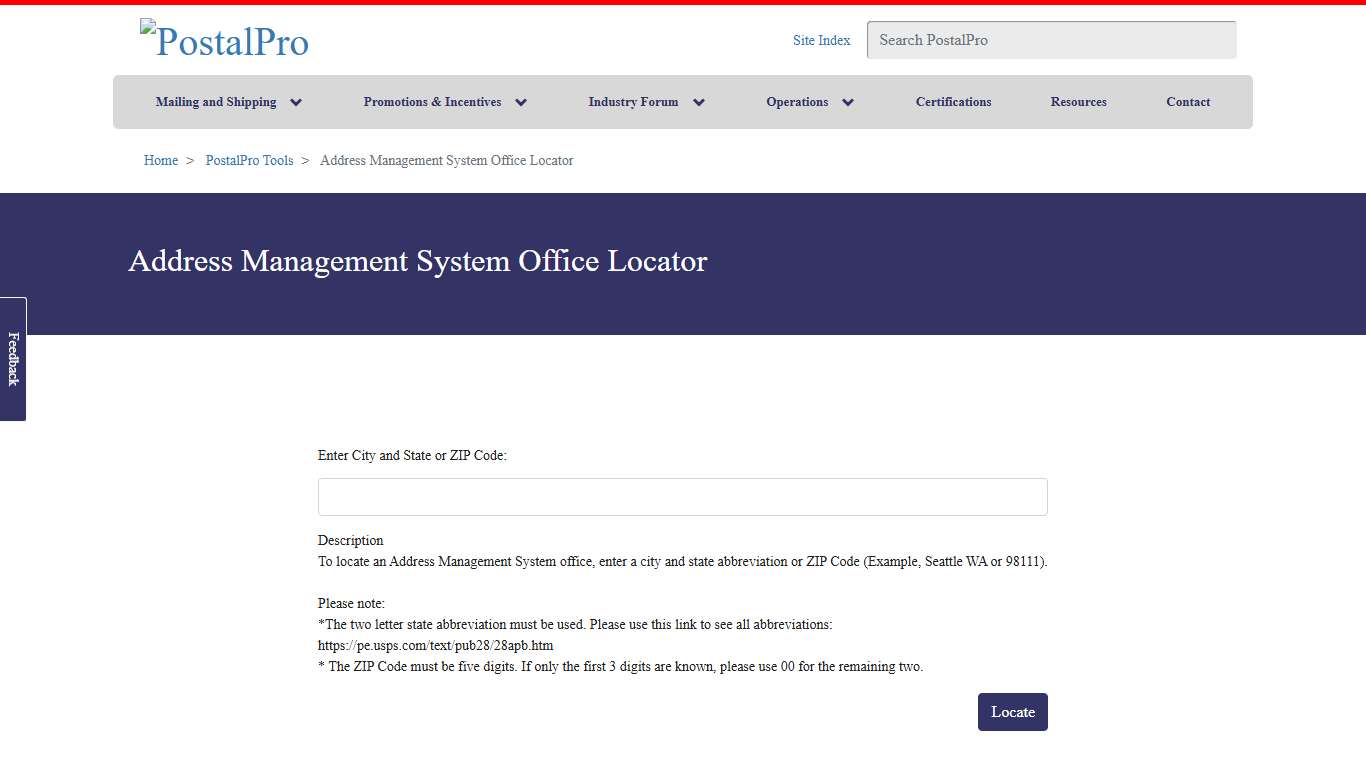Click the City and State or ZIP input field
Image resolution: width=1366 pixels, height=768 pixels.
pyautogui.click(x=682, y=496)
